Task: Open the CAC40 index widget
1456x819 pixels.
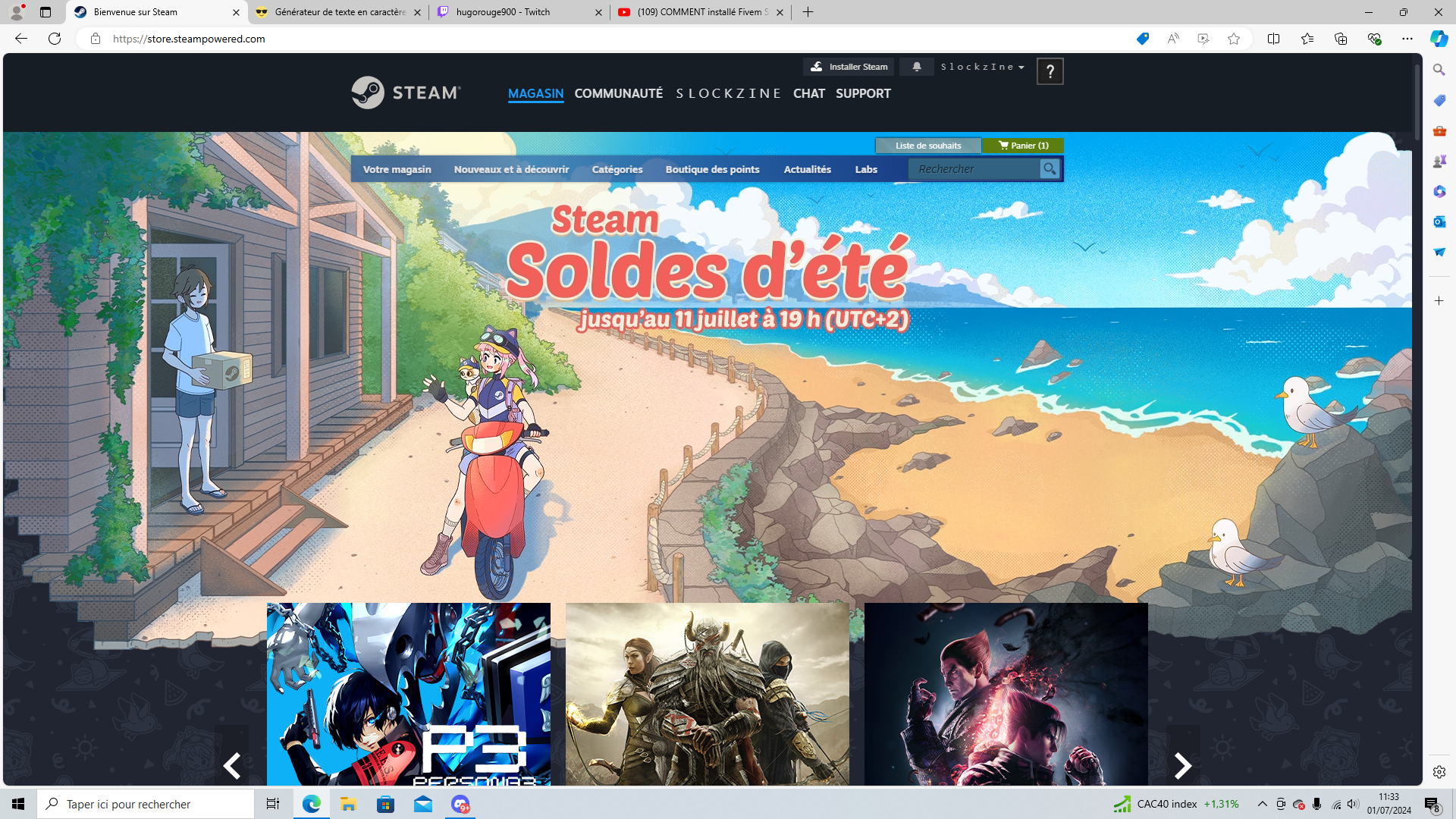Action: [1175, 804]
